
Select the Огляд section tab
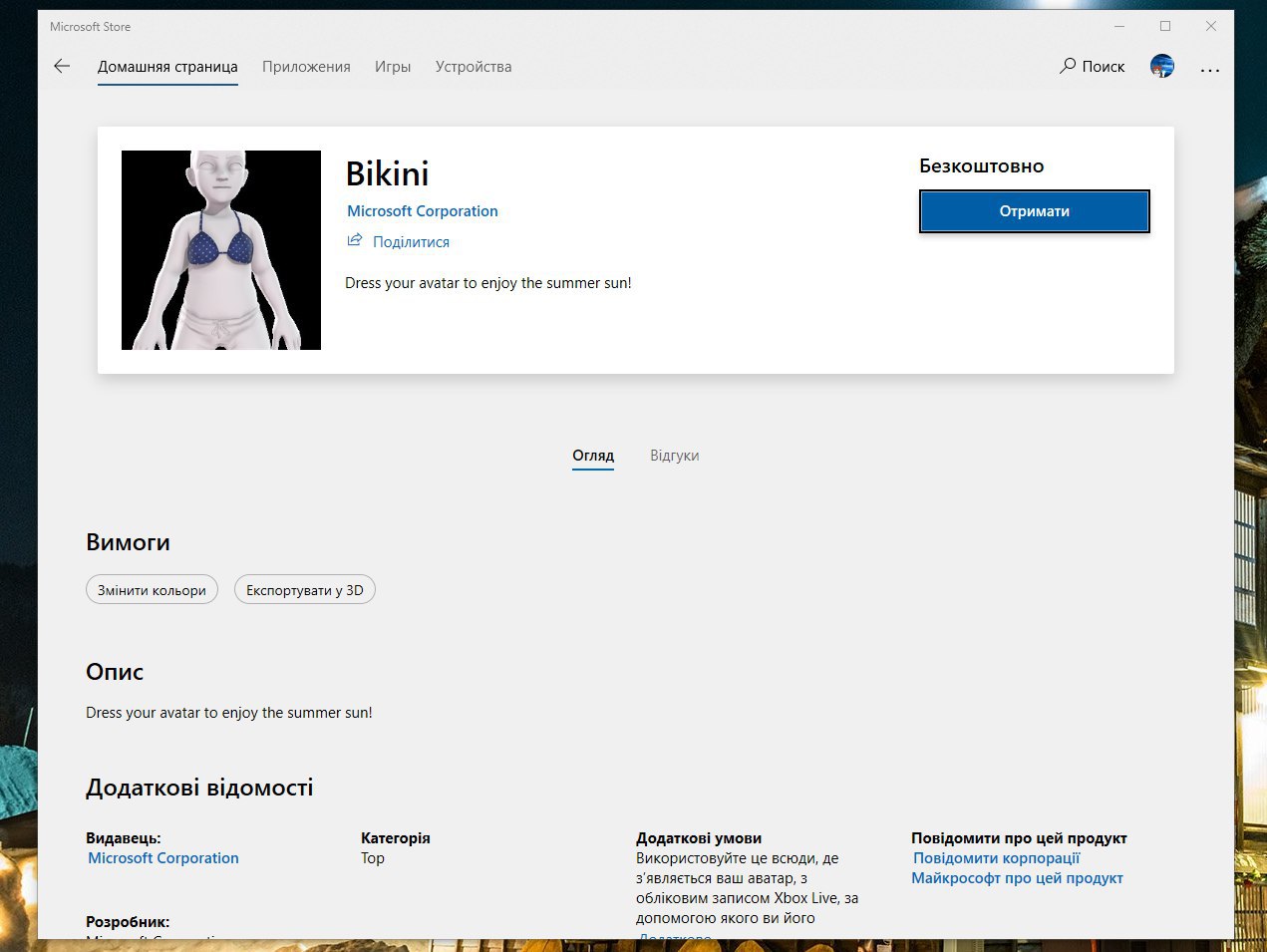pyautogui.click(x=593, y=456)
